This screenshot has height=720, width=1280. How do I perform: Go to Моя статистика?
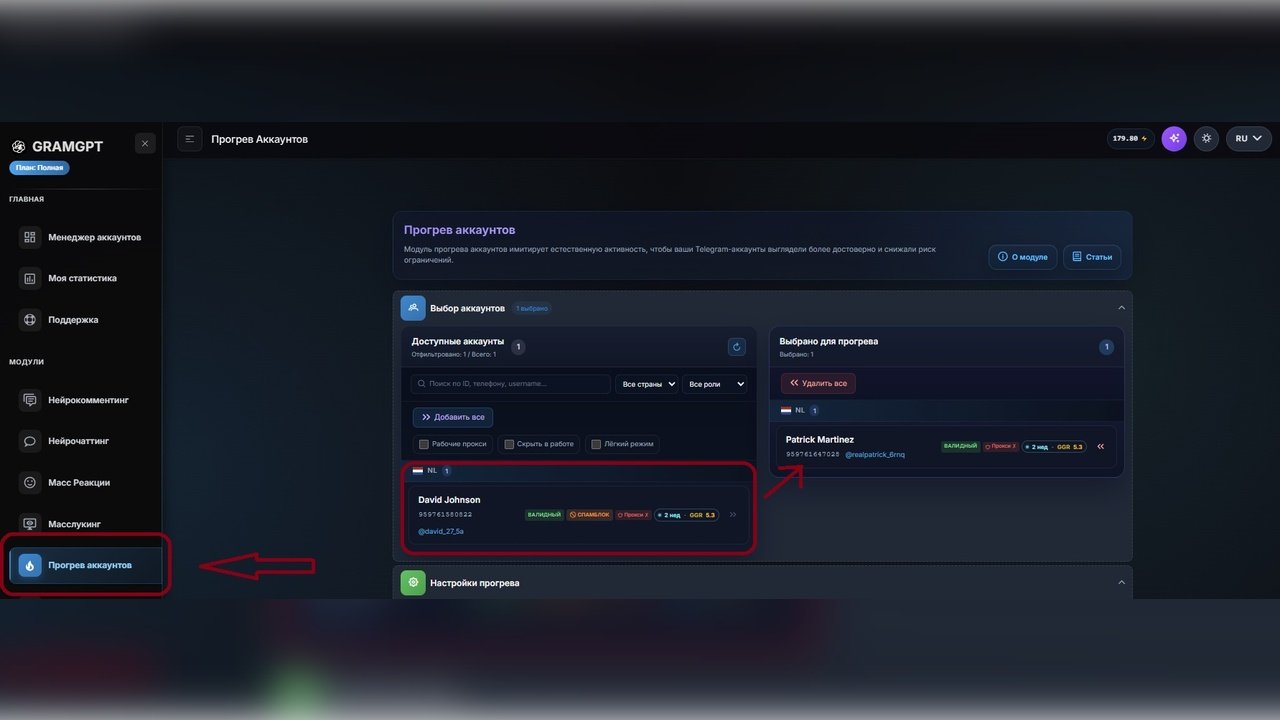pyautogui.click(x=81, y=278)
